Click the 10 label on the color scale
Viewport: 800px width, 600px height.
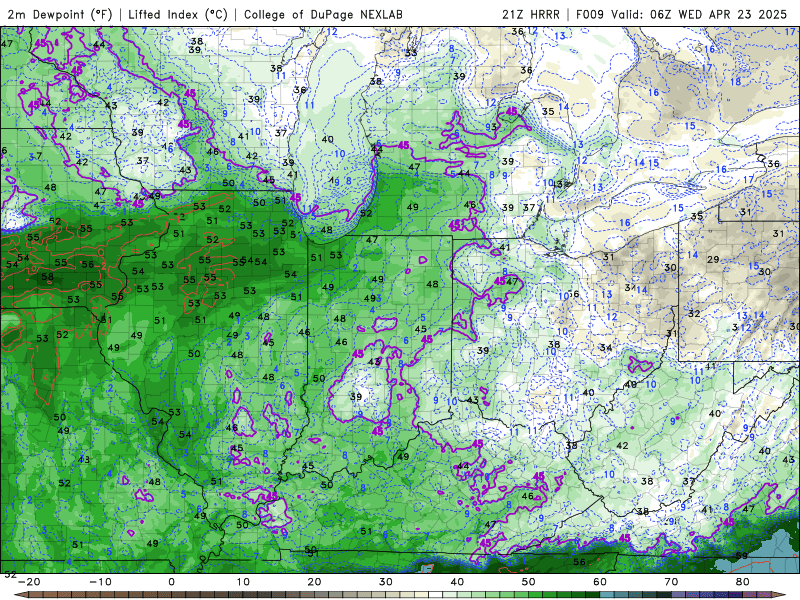(243, 582)
